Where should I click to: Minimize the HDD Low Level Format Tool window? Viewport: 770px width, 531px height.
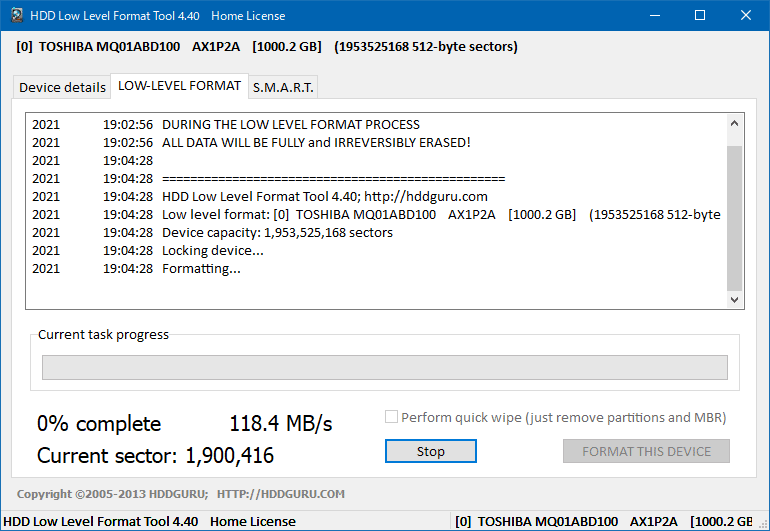tap(655, 15)
